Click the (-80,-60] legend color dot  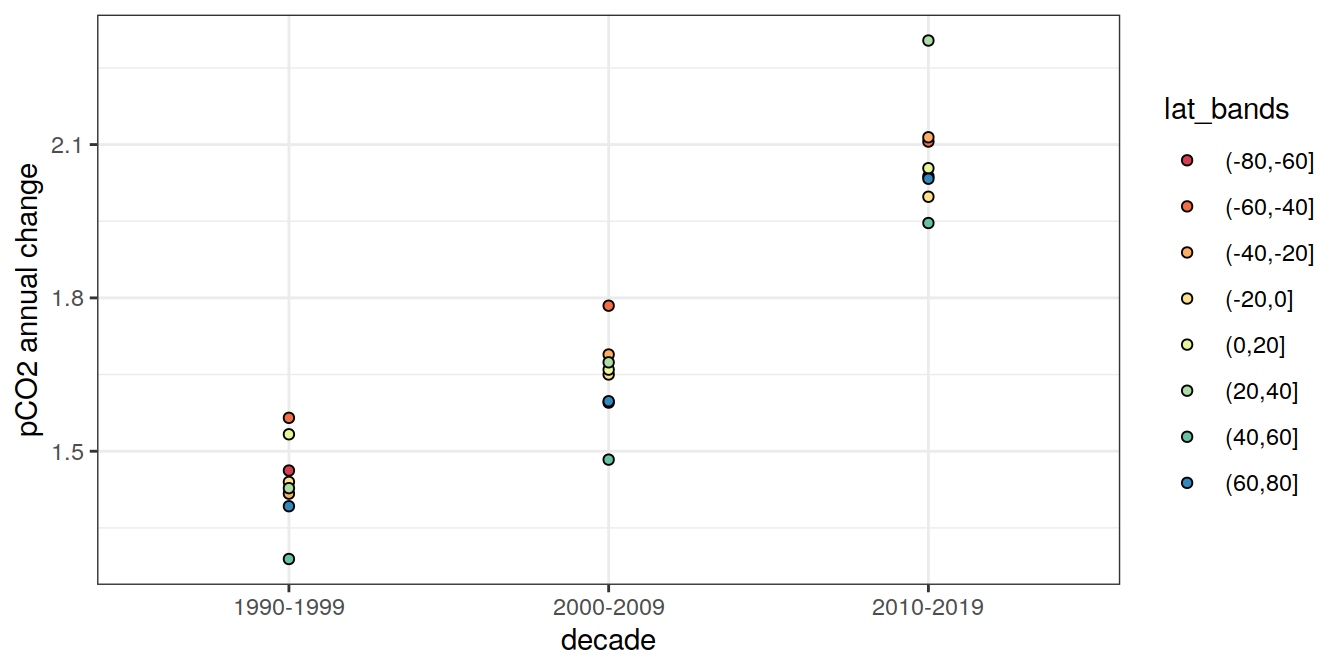(1187, 160)
